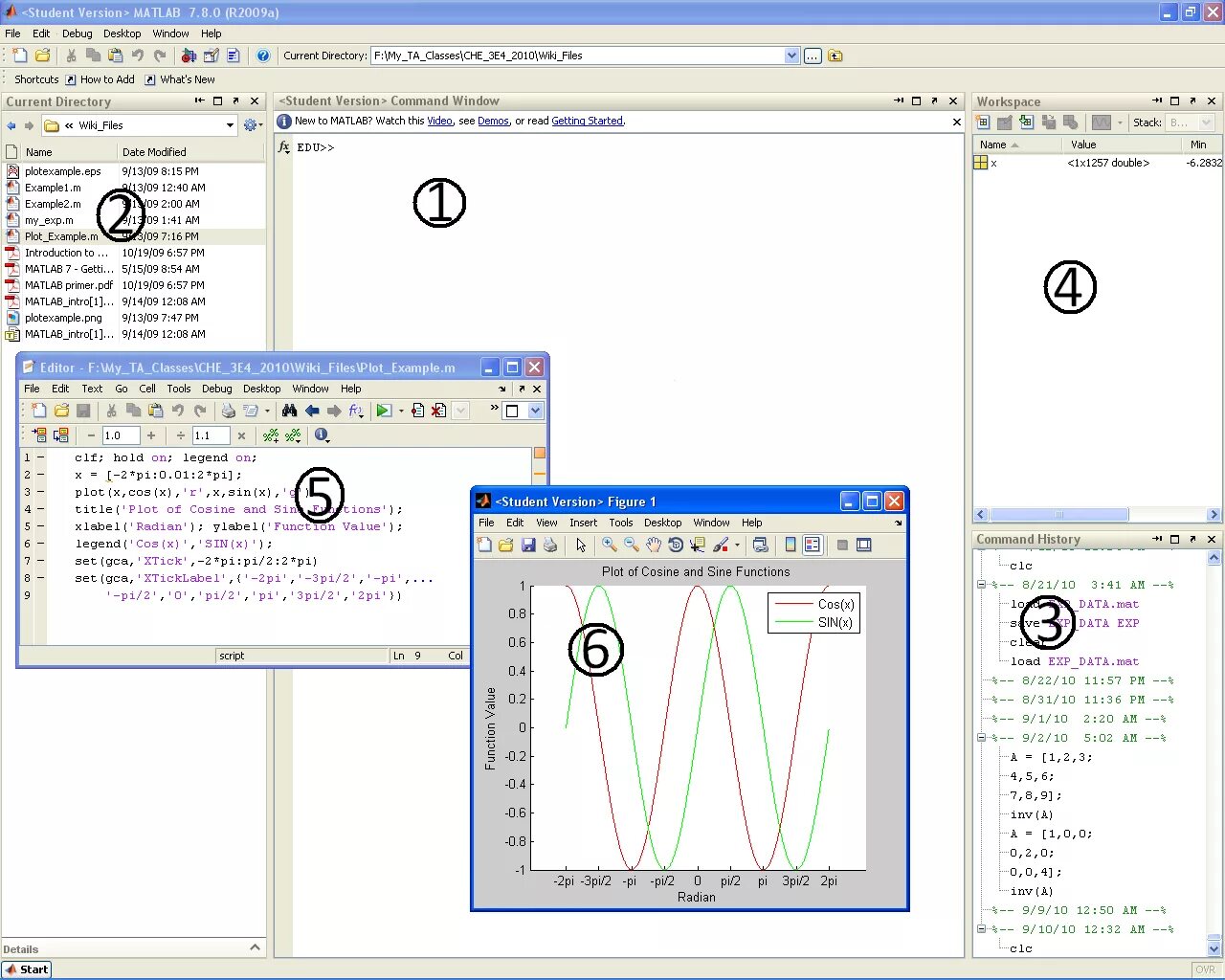Select Zoom Out tool in Figure 1
This screenshot has width=1225, height=980.
point(631,546)
